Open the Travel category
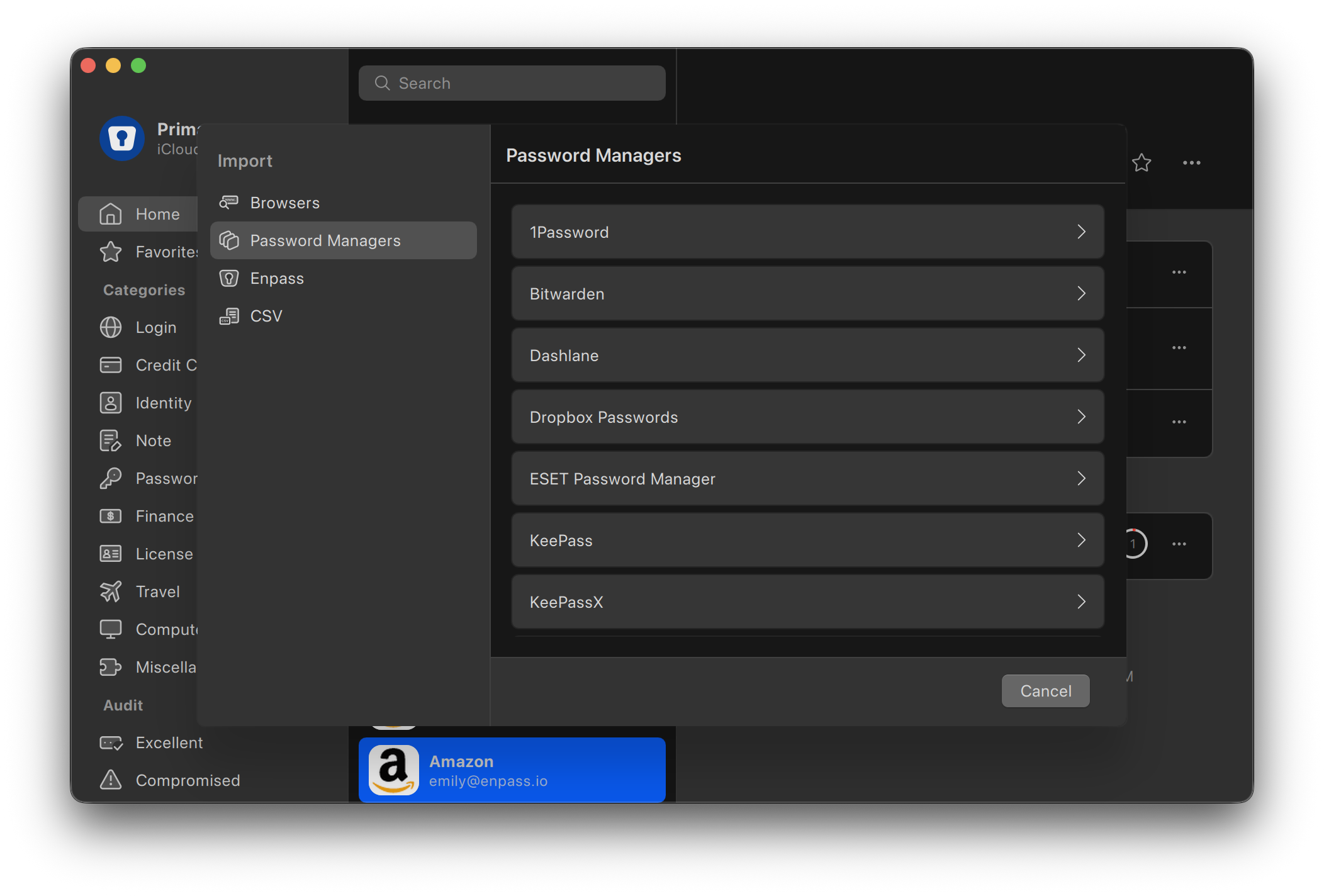 (138, 591)
